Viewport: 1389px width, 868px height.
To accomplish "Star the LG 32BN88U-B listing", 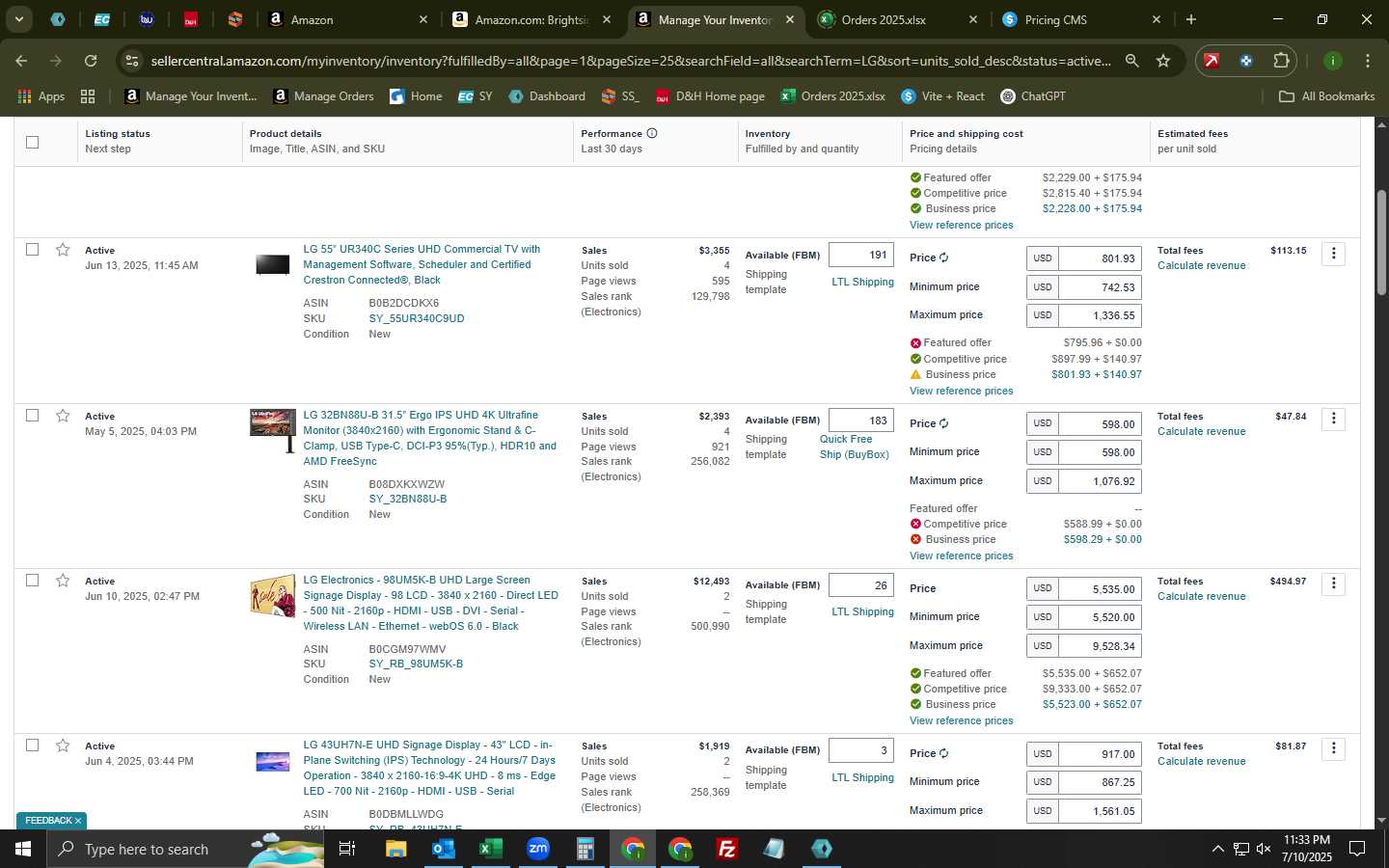I will 63,416.
